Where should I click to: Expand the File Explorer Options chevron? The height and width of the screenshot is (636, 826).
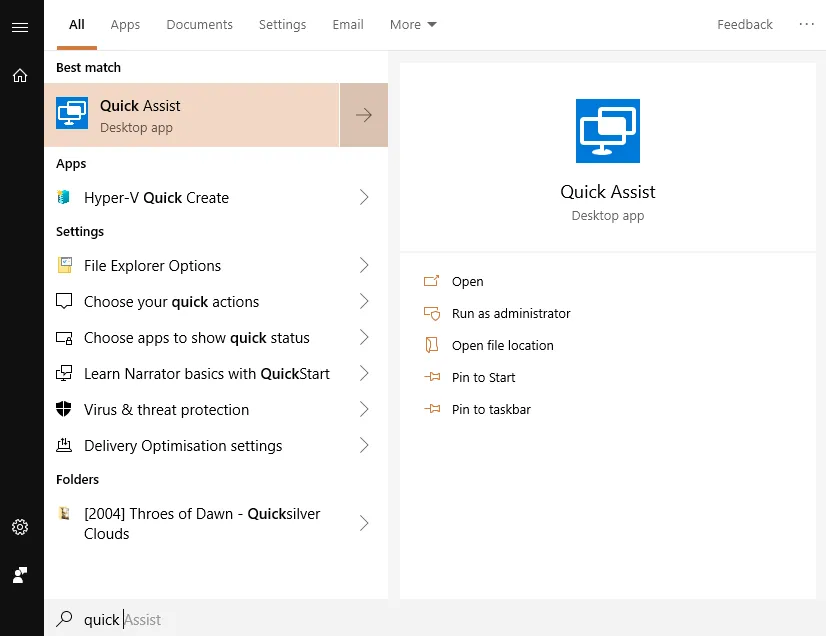tap(363, 265)
